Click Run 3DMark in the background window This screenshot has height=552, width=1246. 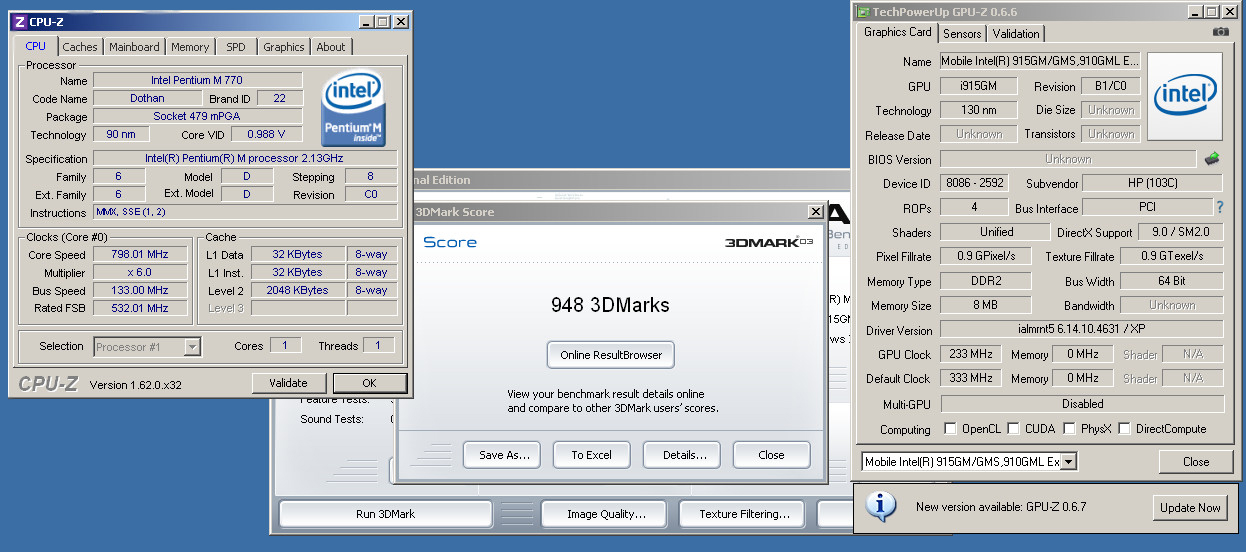point(386,514)
